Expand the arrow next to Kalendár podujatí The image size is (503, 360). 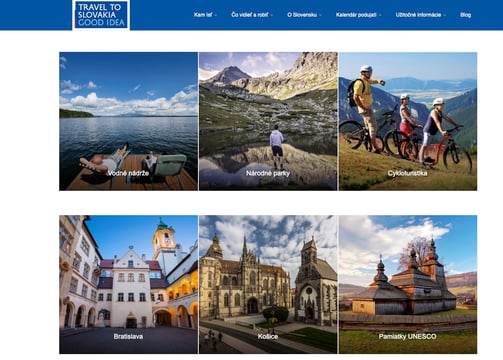click(380, 15)
